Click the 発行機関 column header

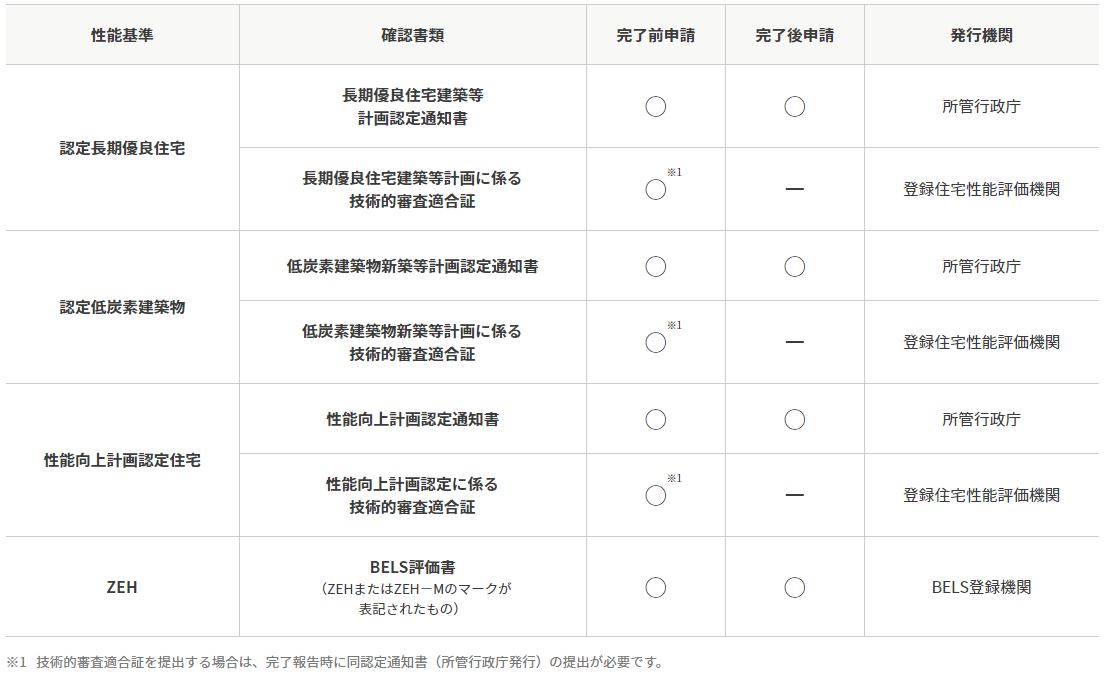[x=981, y=35]
